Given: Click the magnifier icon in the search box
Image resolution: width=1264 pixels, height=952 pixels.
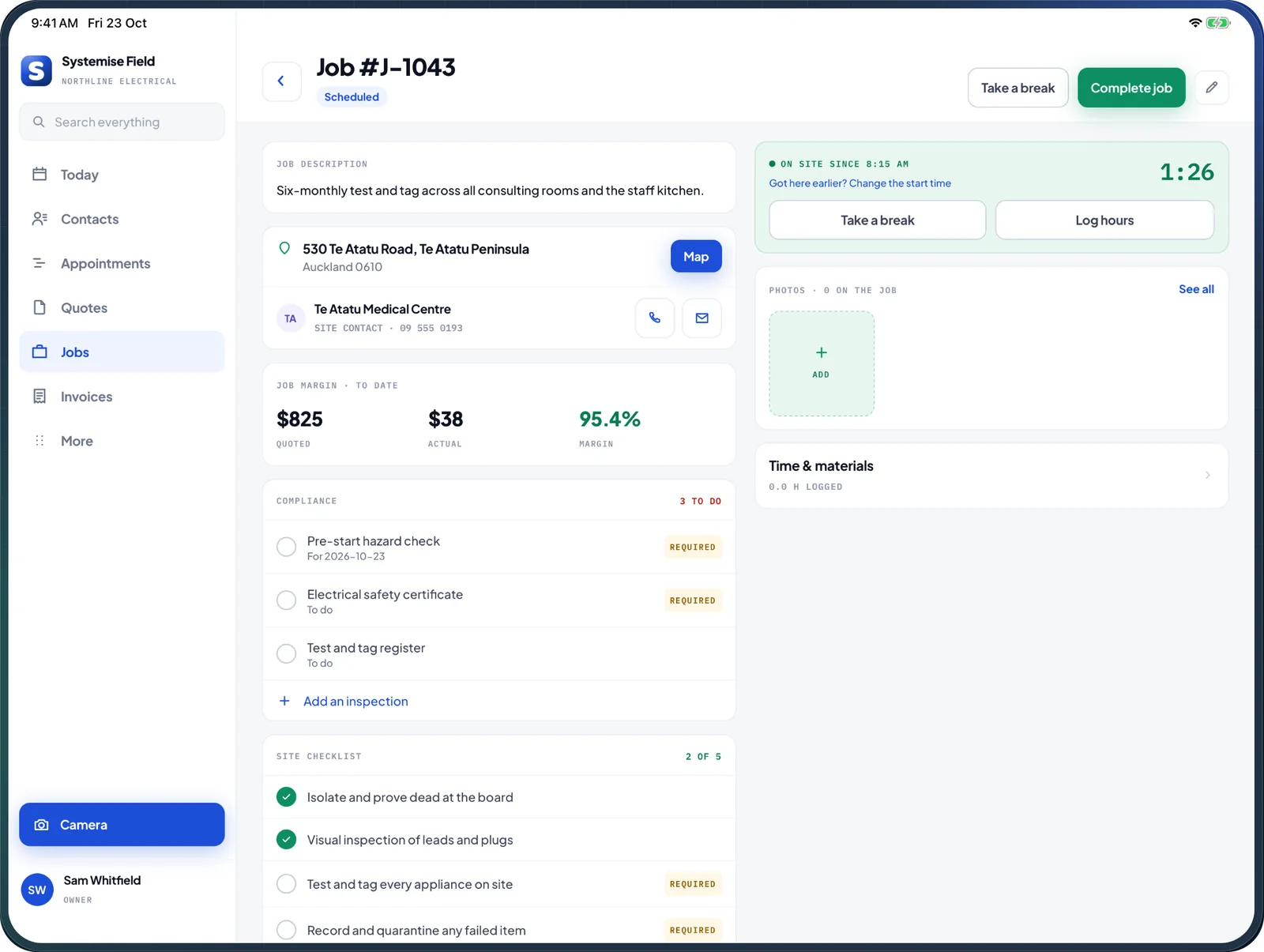Looking at the screenshot, I should tap(39, 122).
